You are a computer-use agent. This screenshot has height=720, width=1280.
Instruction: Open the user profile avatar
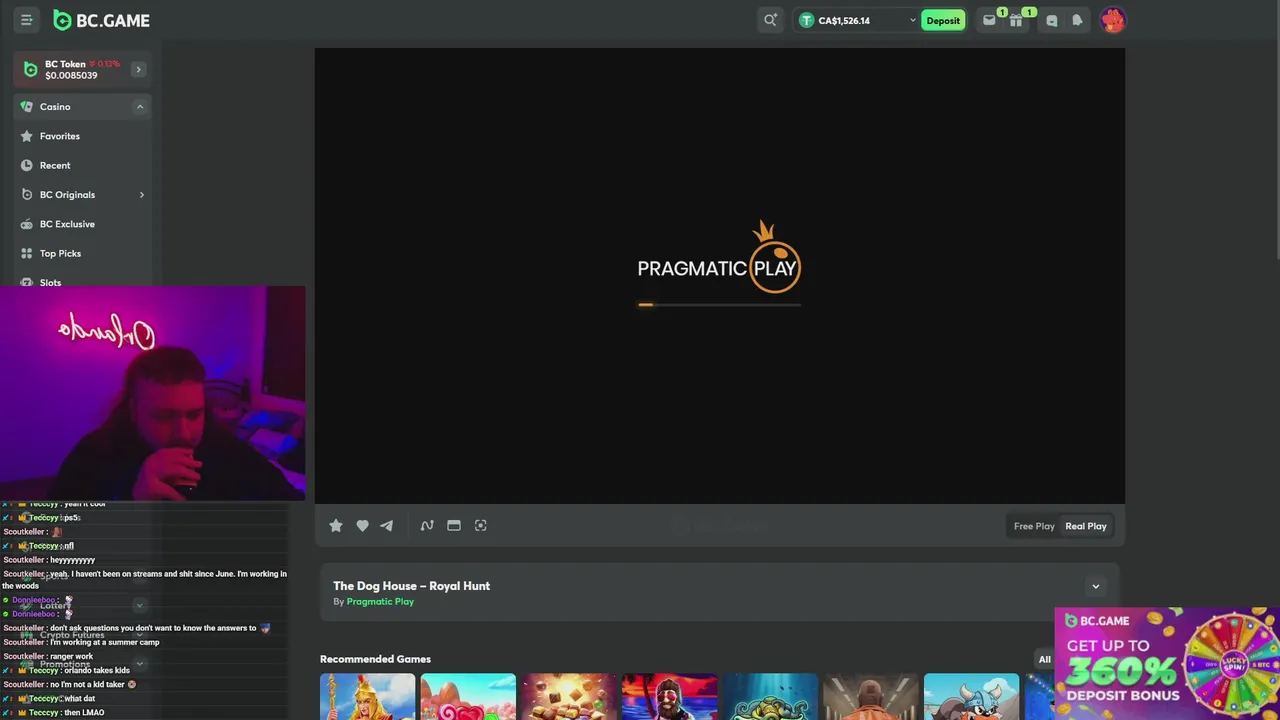(x=1113, y=20)
